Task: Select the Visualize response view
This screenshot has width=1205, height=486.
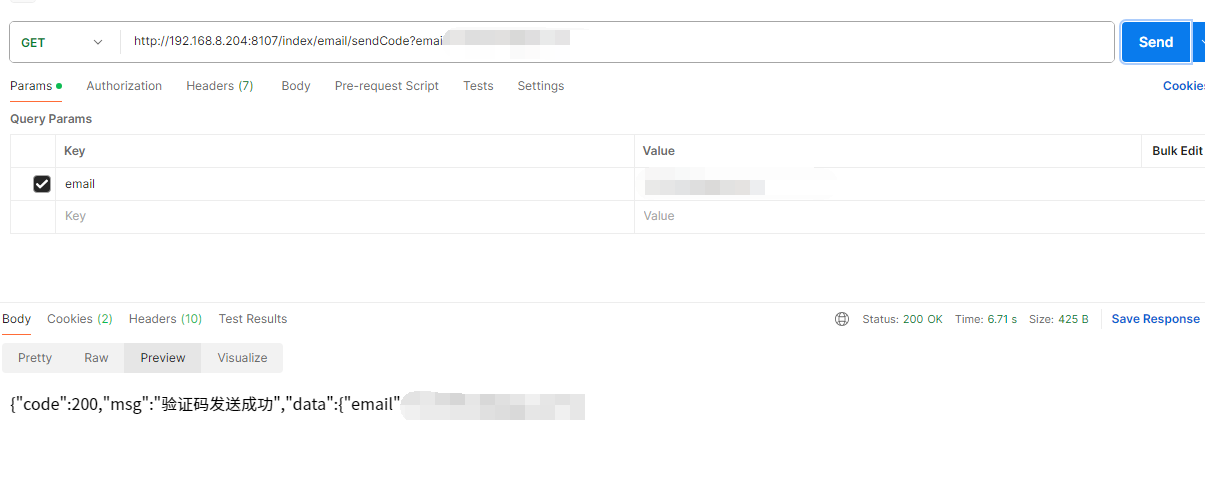Action: 242,358
